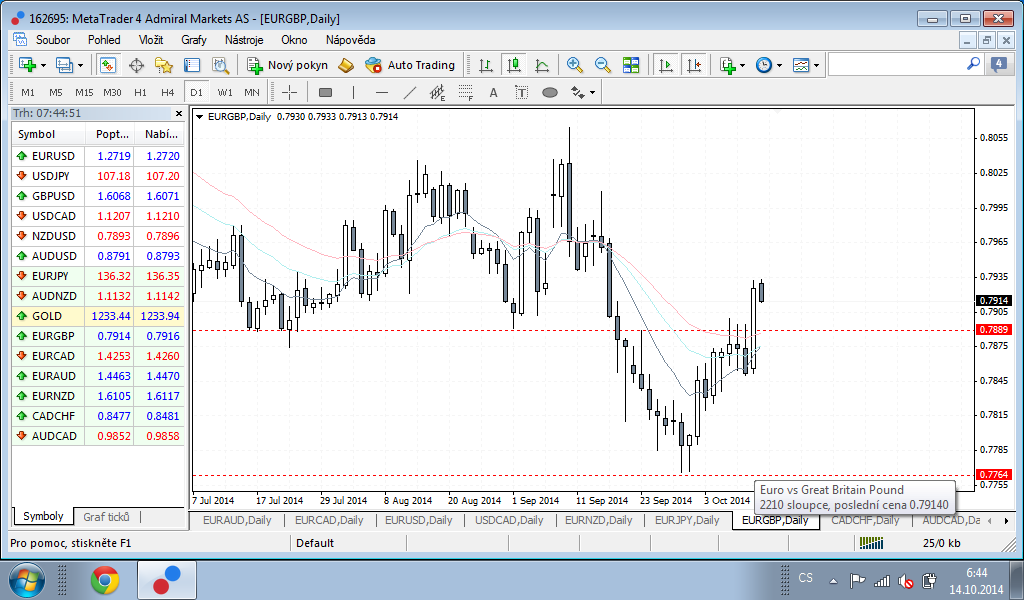Screen dimensions: 1024x600
Task: Switch to the EURUSD,Daily chart tab
Action: click(x=419, y=520)
